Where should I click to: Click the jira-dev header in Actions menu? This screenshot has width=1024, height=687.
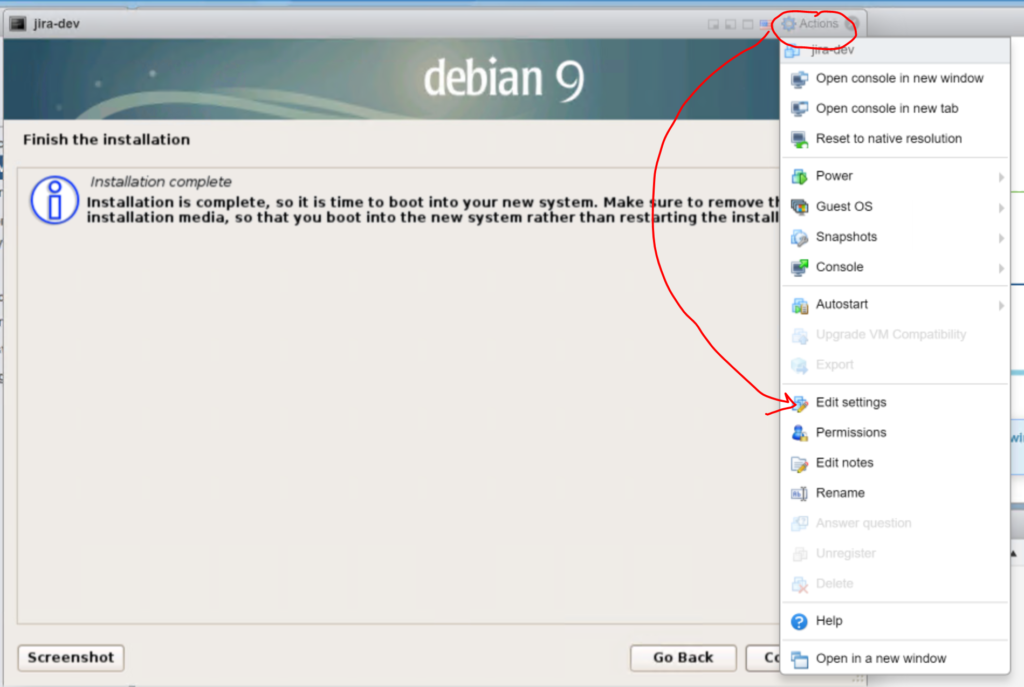tap(895, 50)
